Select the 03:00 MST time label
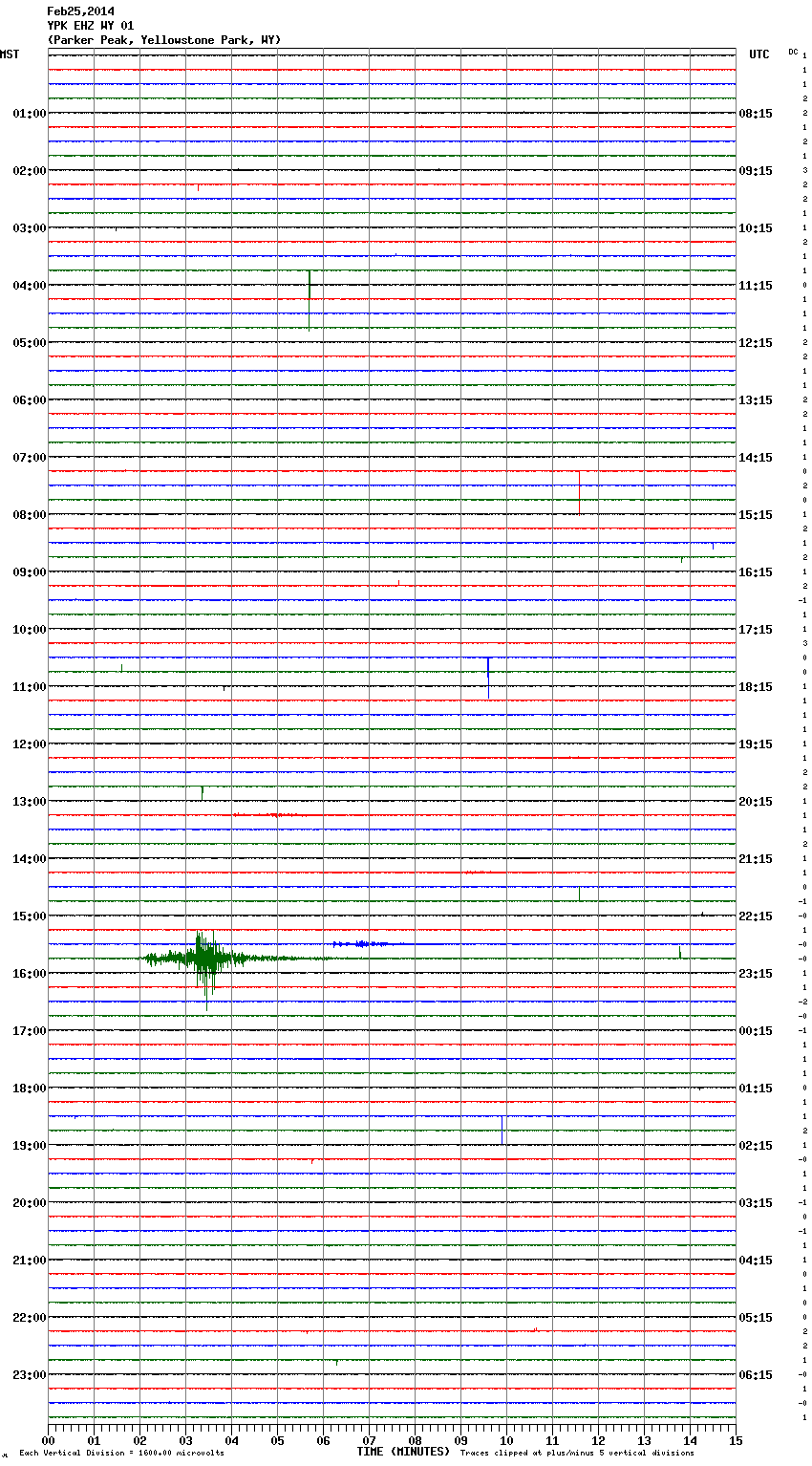 [x=30, y=228]
